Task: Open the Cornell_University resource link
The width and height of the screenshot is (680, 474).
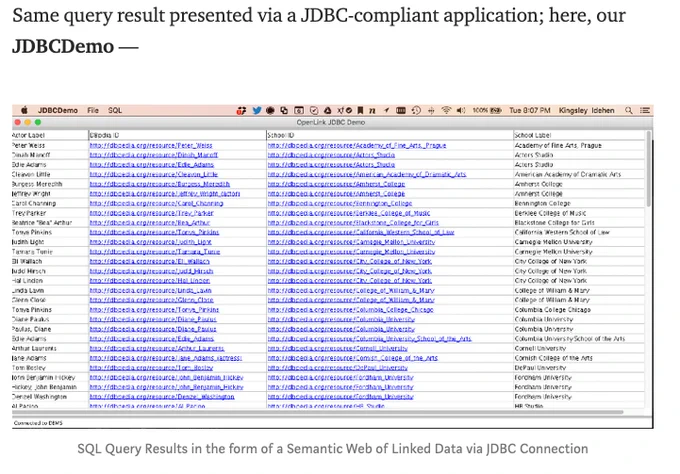Action: point(338,349)
